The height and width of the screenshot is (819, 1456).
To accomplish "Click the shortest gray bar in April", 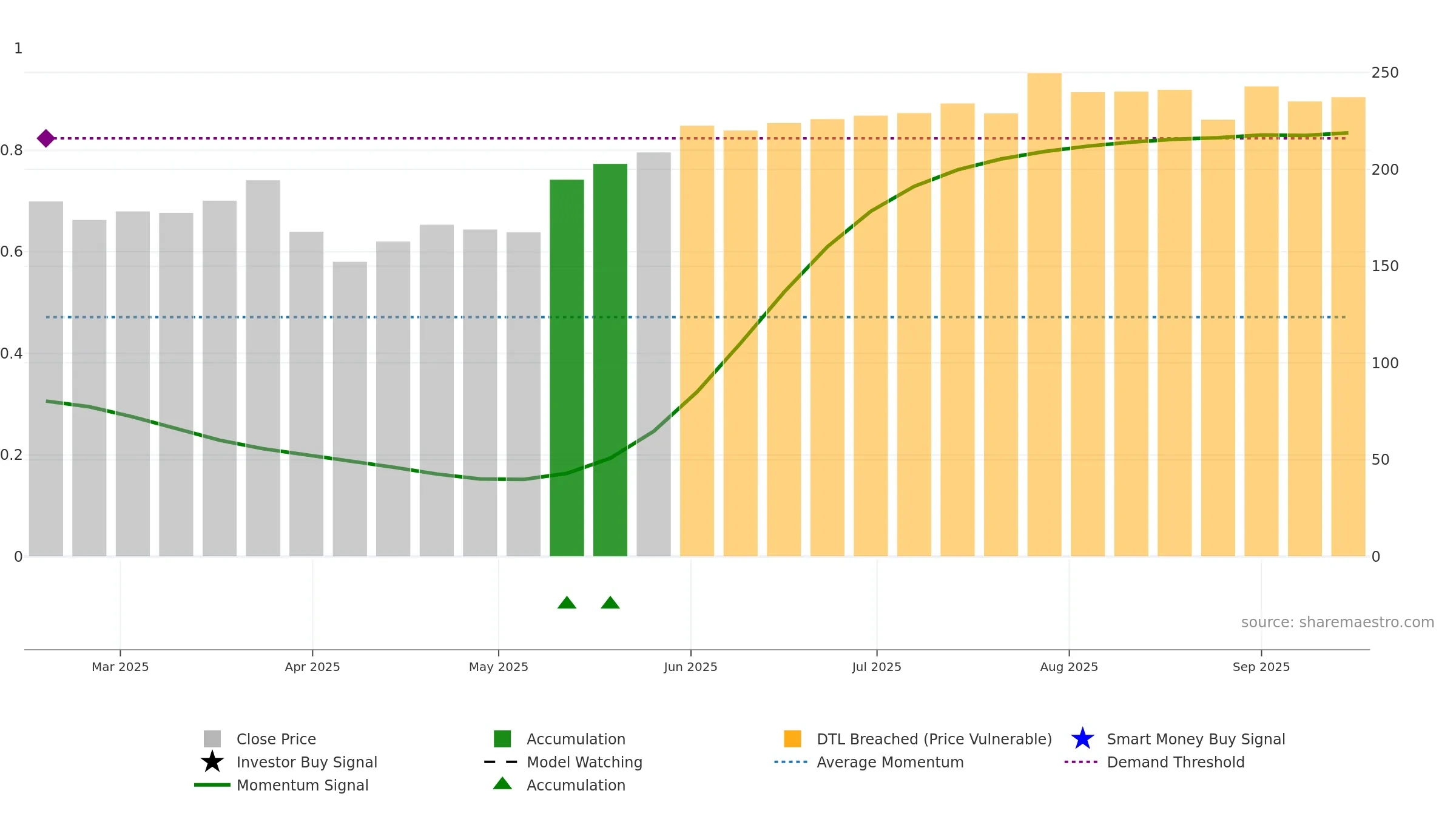I will click(349, 409).
